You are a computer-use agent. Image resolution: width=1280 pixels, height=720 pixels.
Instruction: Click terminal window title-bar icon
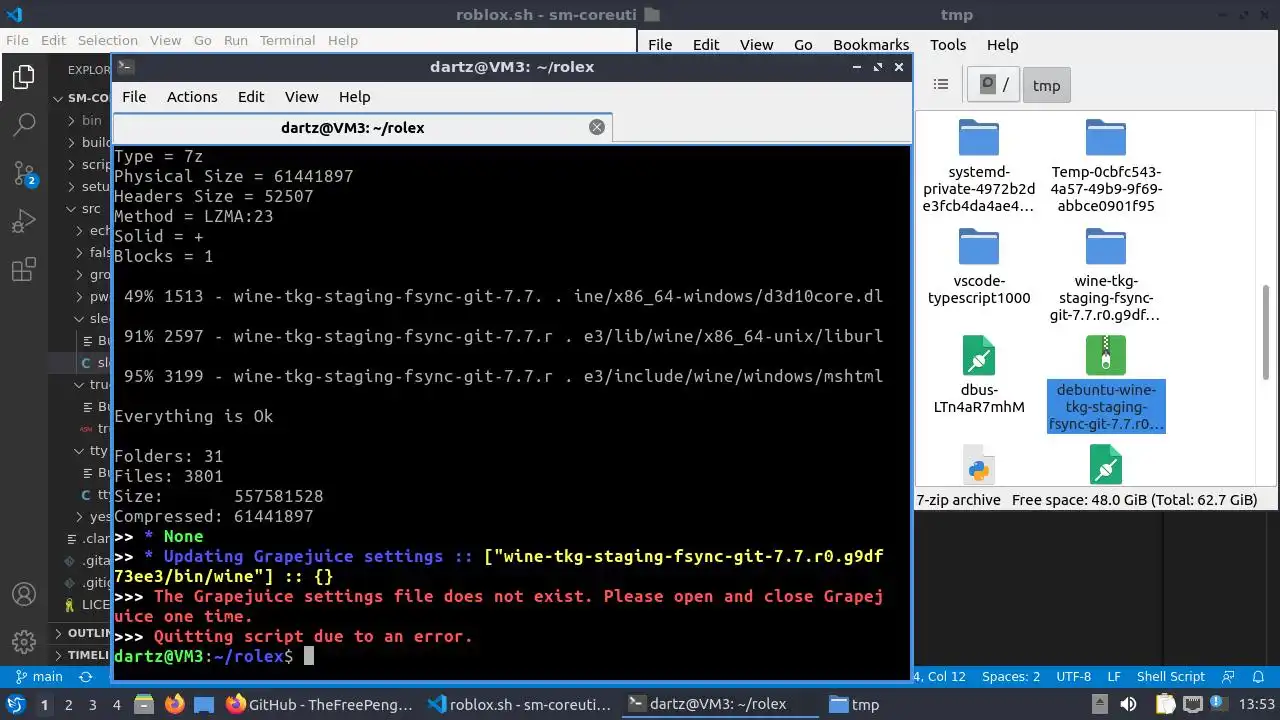click(125, 67)
